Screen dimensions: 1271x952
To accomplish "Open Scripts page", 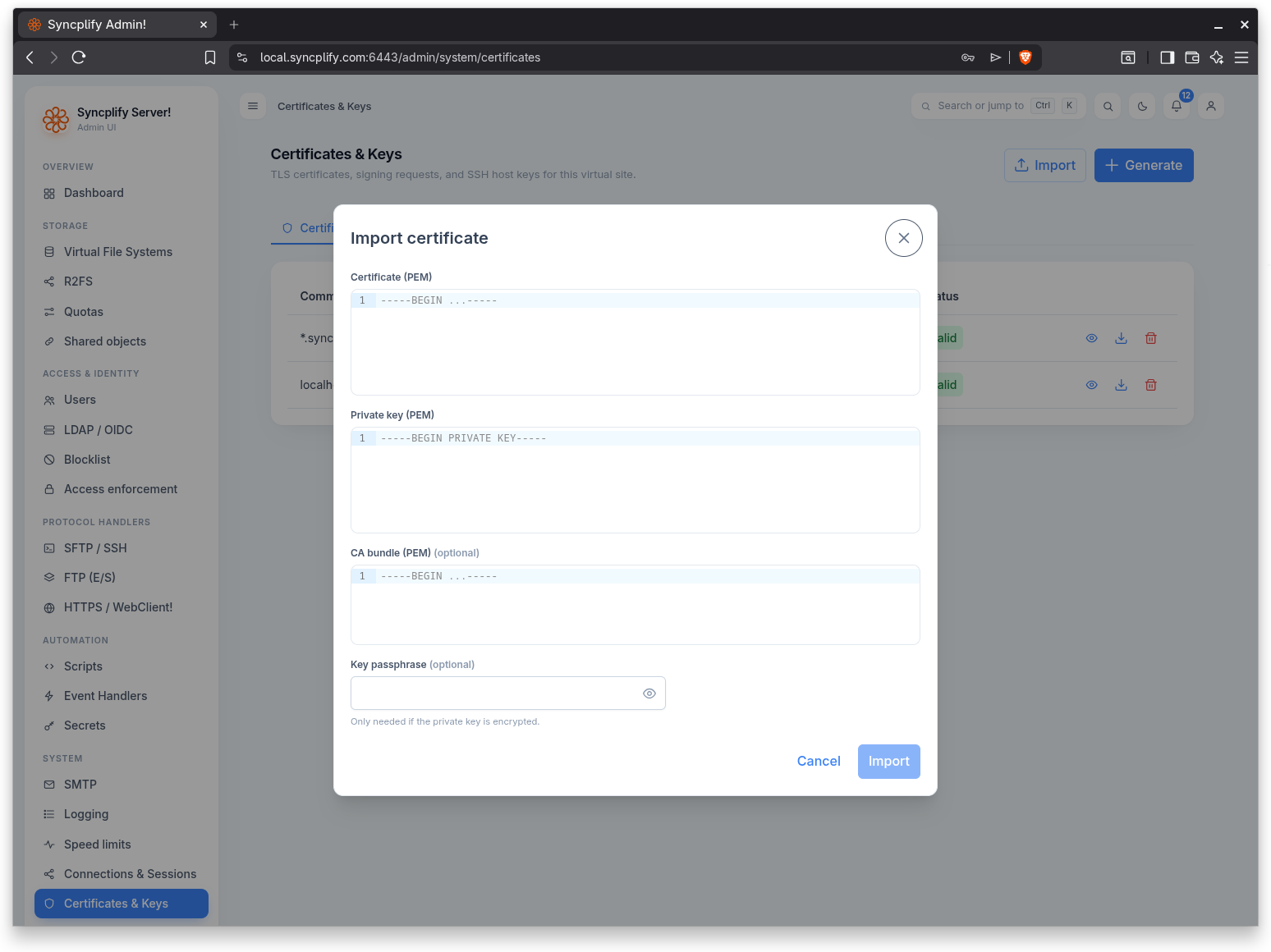I will (122, 666).
